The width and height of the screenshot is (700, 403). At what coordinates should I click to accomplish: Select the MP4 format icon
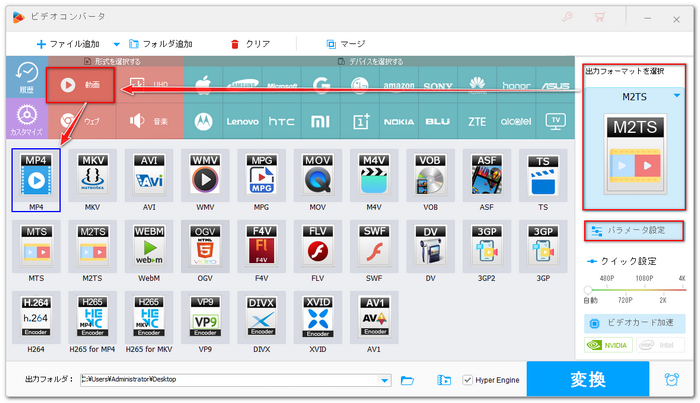coord(36,179)
